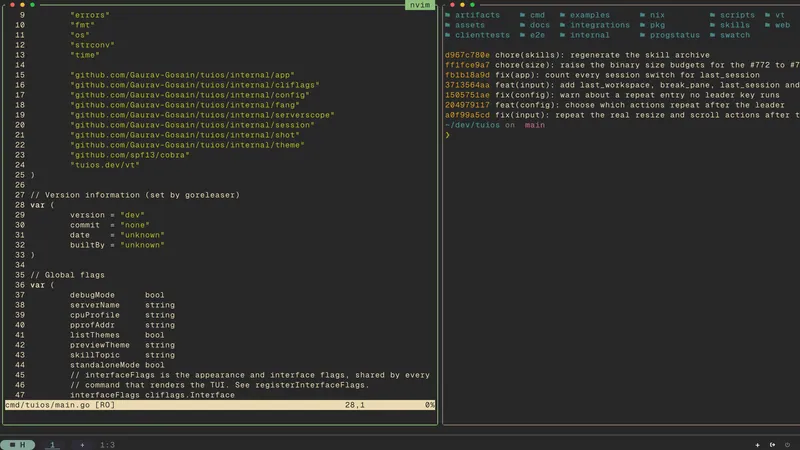Click the green H mode pill in the dock
The height and width of the screenshot is (450, 800).
pos(17,445)
